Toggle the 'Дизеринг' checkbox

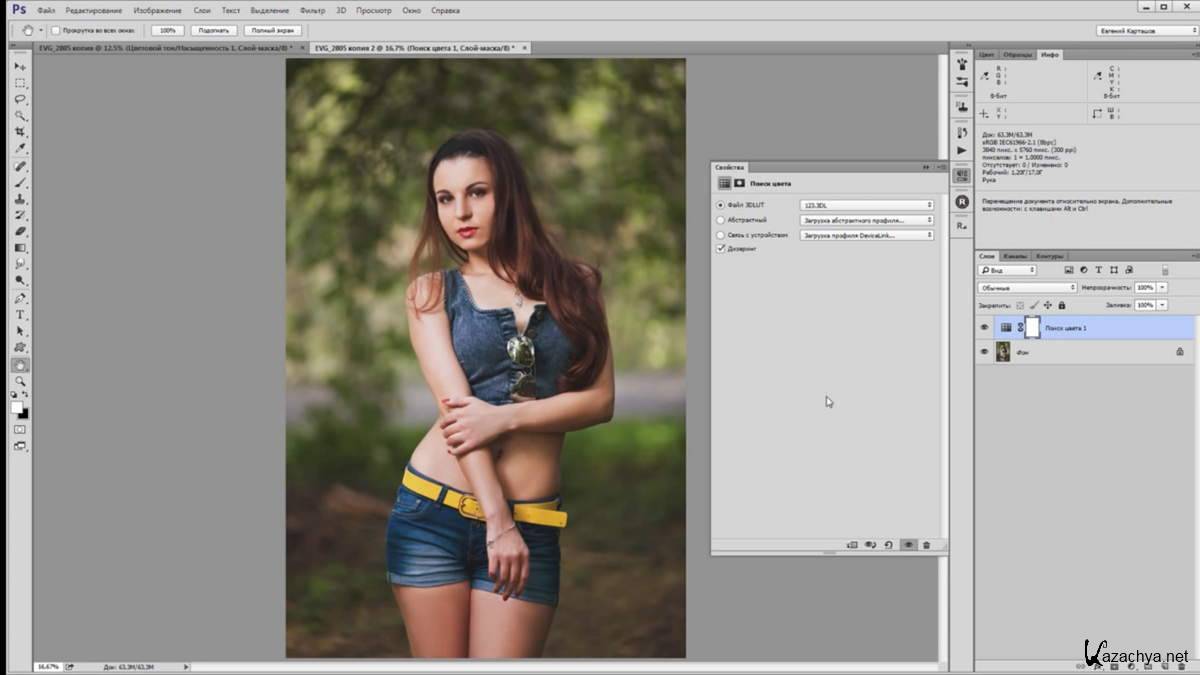coord(721,249)
